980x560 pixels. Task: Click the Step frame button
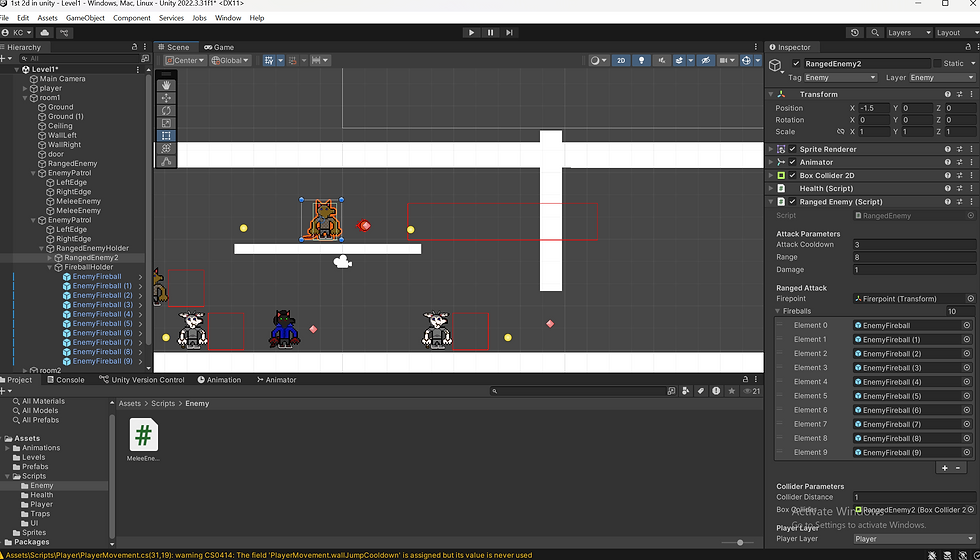(509, 32)
